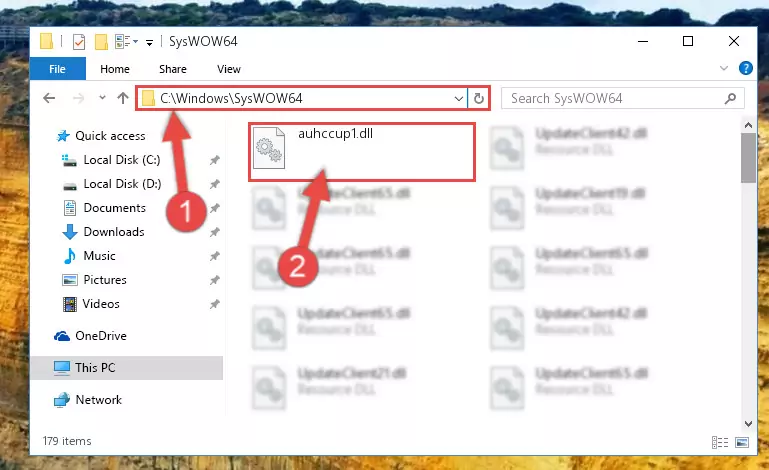Open the recent locations dropdown arrow
Image resolution: width=769 pixels, height=470 pixels.
[x=102, y=98]
